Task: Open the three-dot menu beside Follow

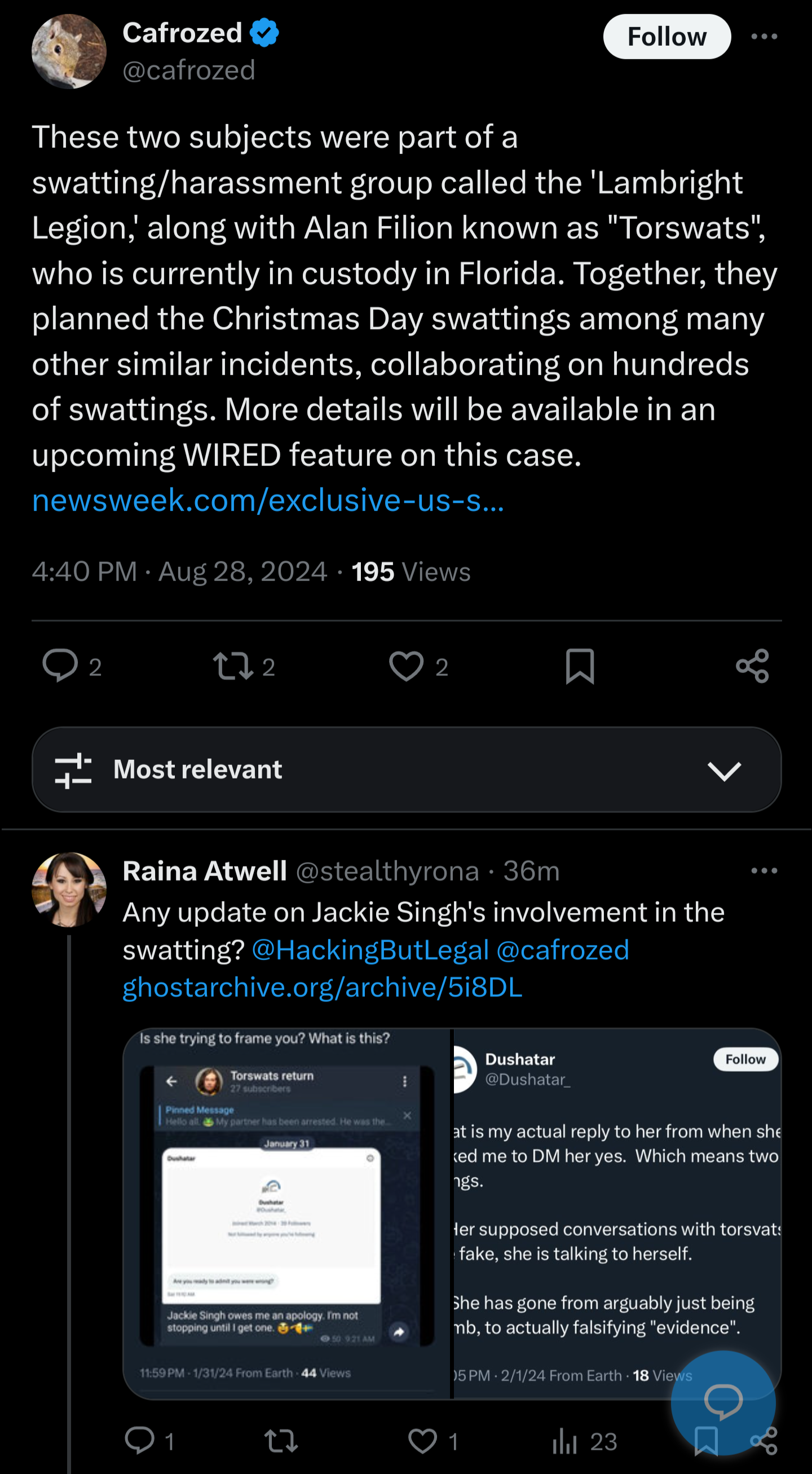Action: click(764, 37)
